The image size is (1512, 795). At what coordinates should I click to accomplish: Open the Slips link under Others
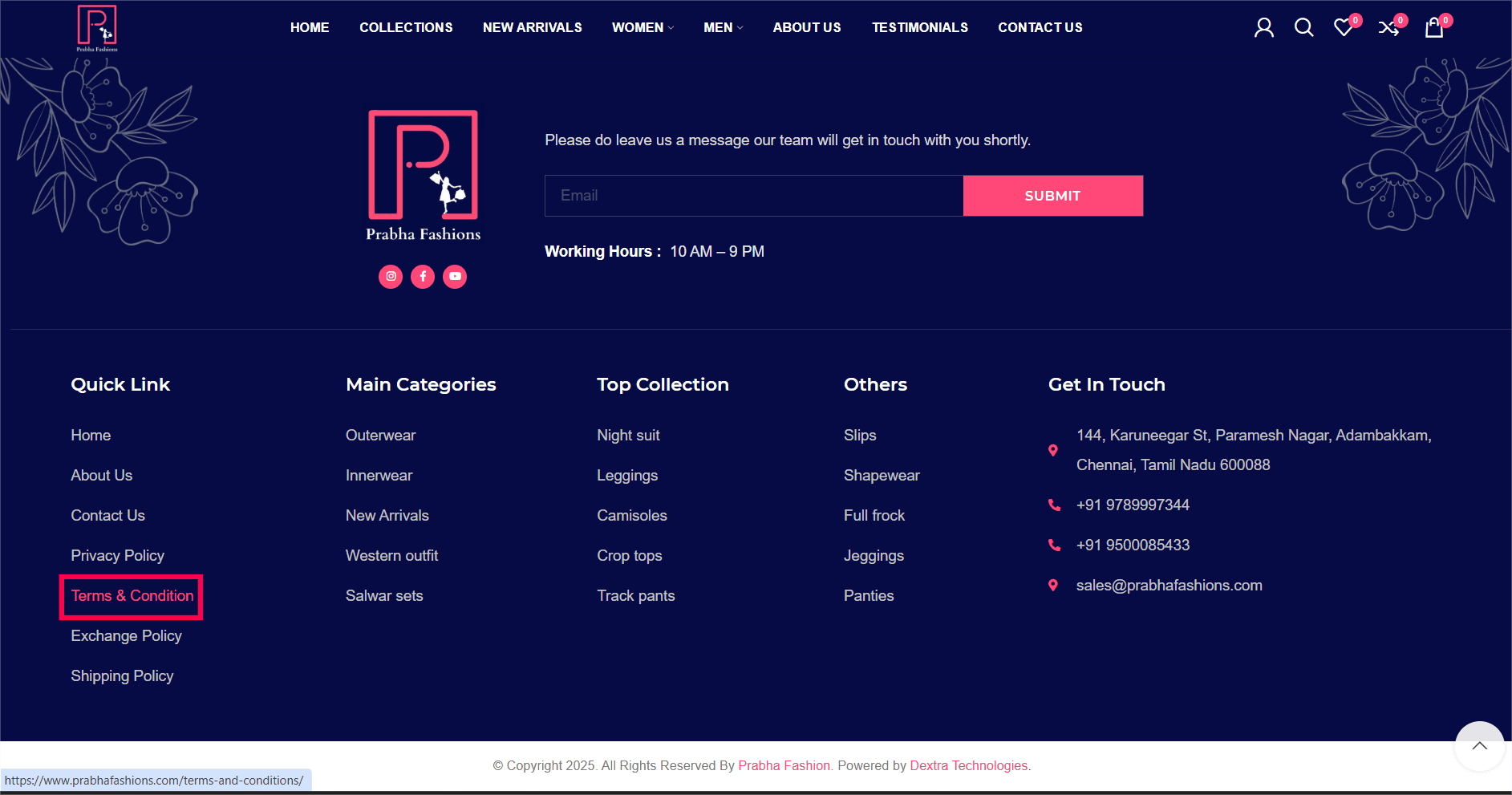(x=860, y=436)
